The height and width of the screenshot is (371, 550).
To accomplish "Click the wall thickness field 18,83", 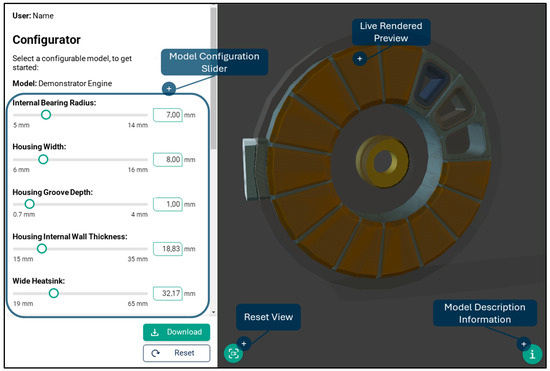I will [x=168, y=249].
